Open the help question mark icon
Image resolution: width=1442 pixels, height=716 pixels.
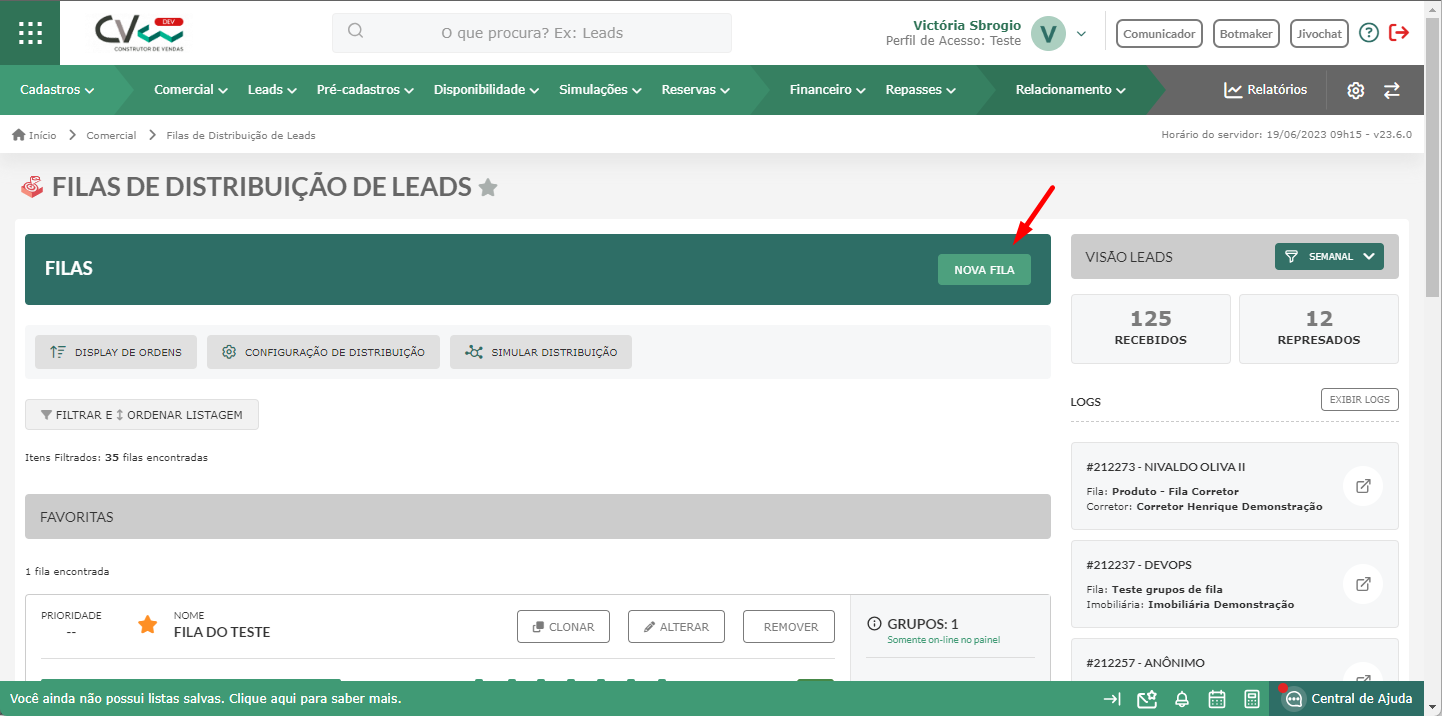pyautogui.click(x=1369, y=33)
